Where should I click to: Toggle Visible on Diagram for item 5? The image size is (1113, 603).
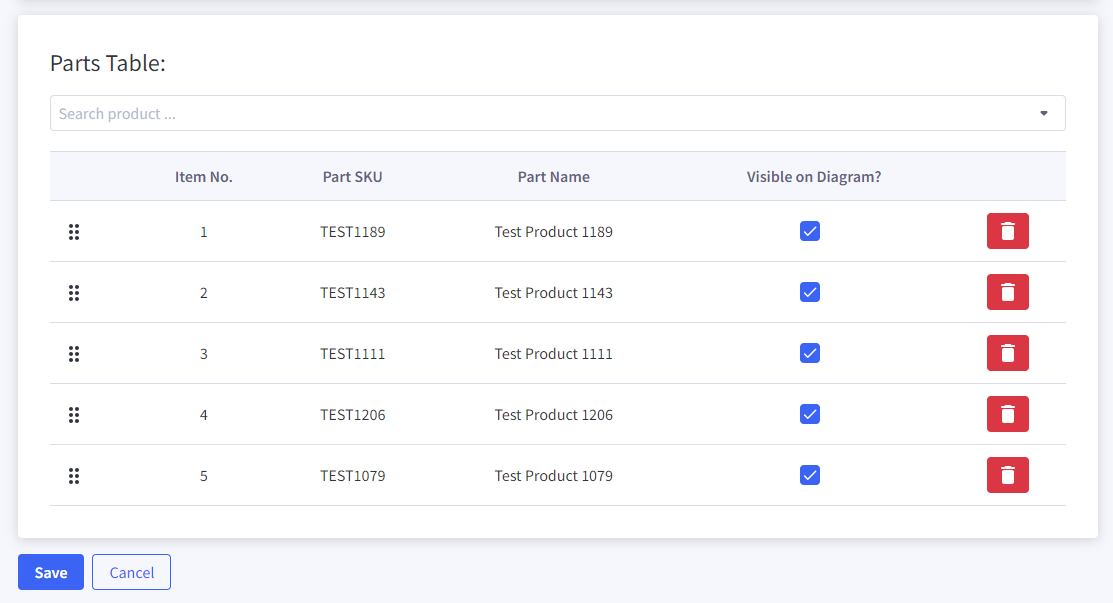[x=809, y=475]
